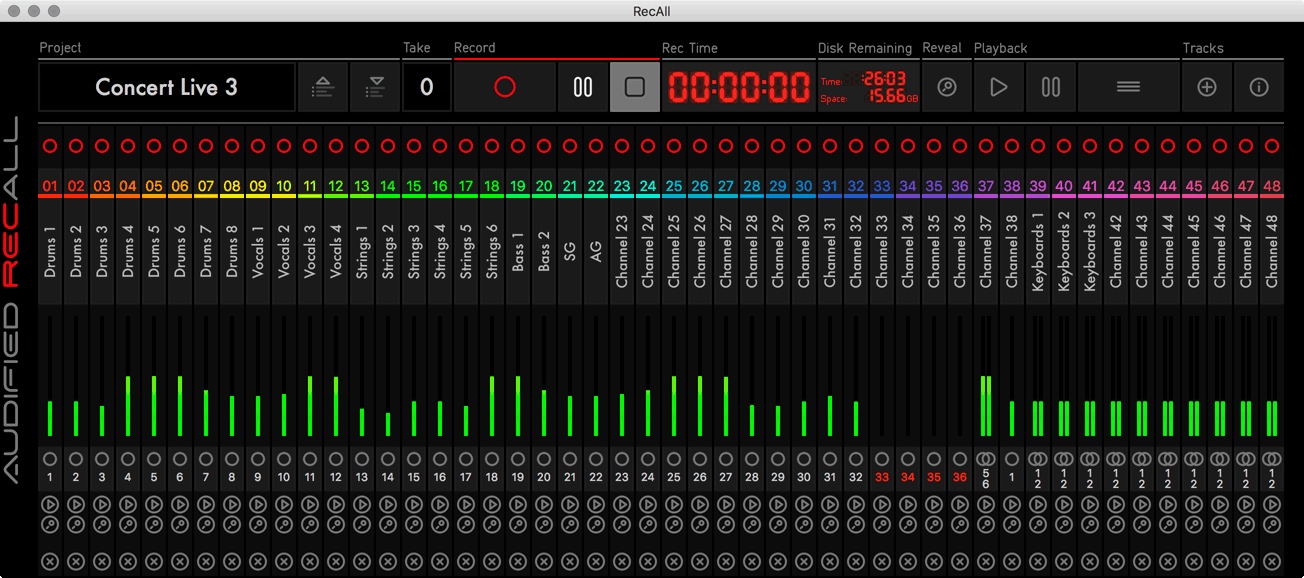Arm the Channel 34 track for recording
This screenshot has height=578, width=1304.
tap(907, 146)
